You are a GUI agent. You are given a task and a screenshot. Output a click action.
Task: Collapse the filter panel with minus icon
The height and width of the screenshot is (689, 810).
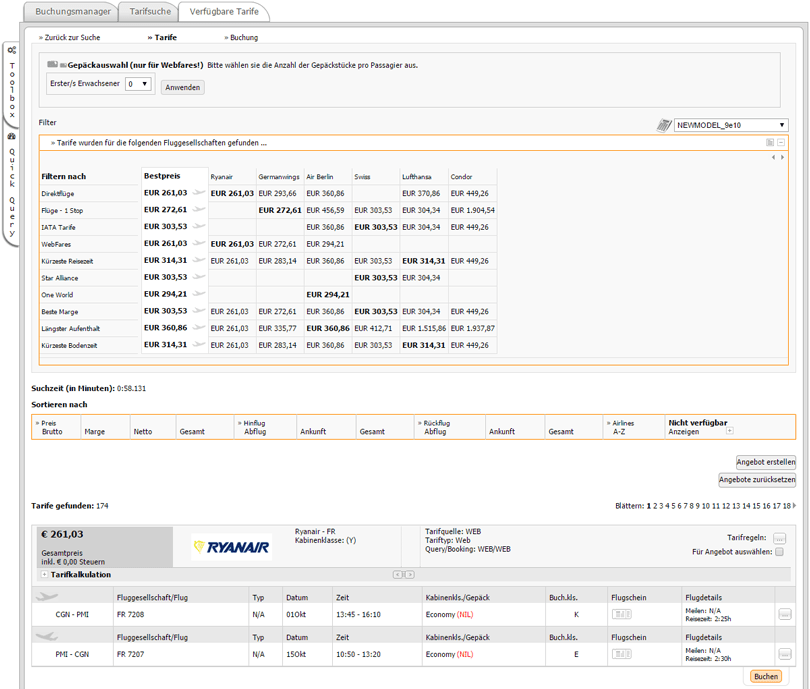tap(781, 143)
